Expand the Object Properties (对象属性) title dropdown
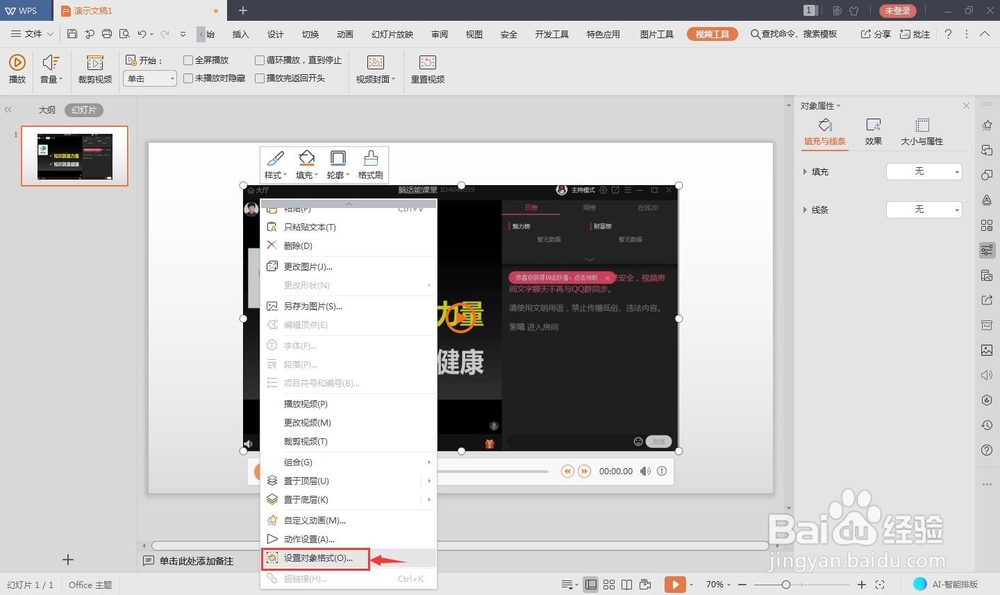1000x595 pixels. 821,106
